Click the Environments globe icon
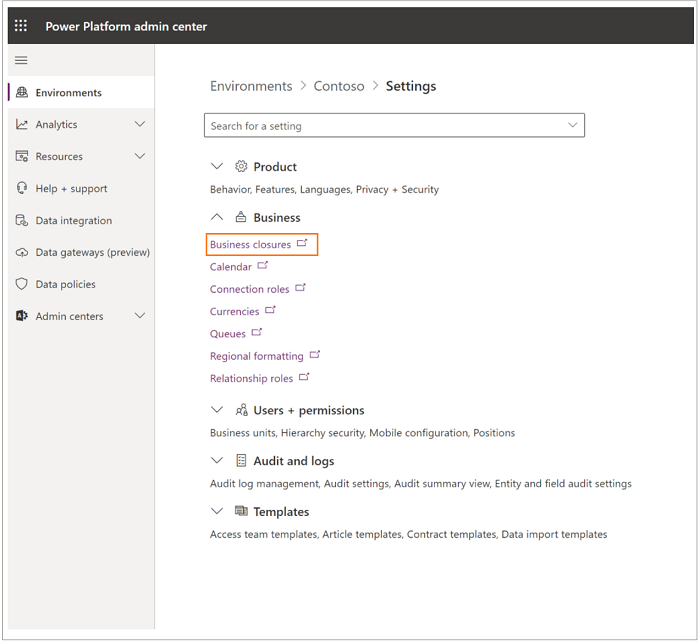 pyautogui.click(x=21, y=92)
